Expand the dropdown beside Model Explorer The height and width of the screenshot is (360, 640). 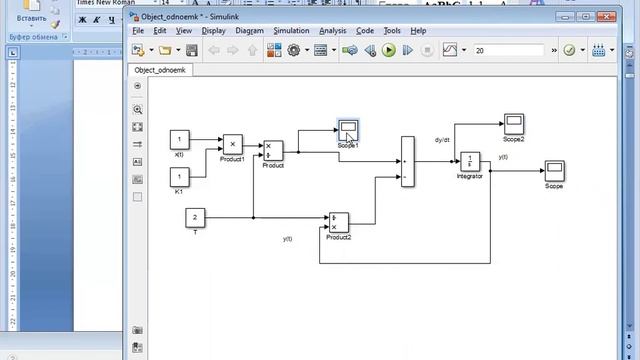[334, 50]
